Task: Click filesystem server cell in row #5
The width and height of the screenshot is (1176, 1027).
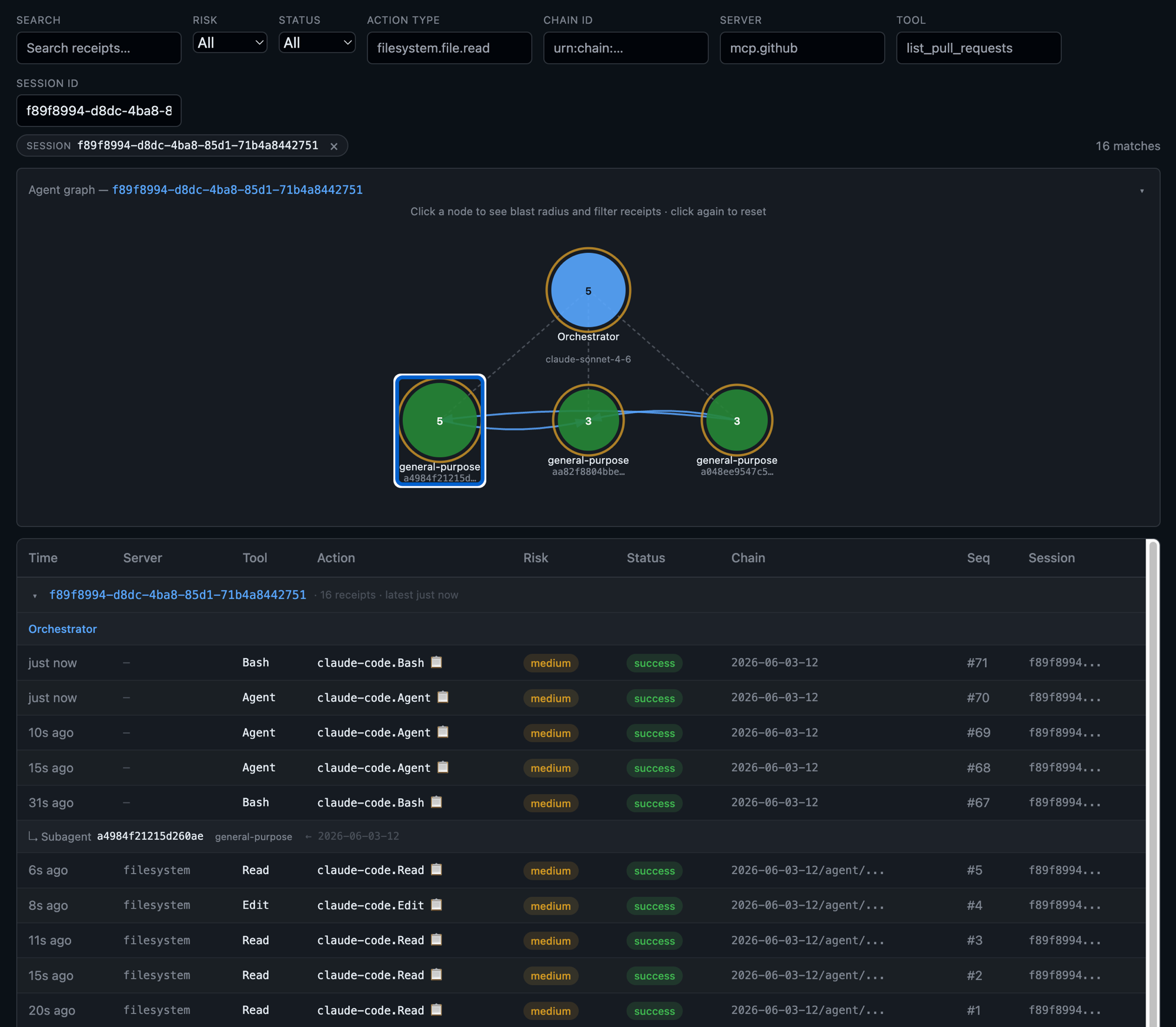Action: (x=156, y=870)
